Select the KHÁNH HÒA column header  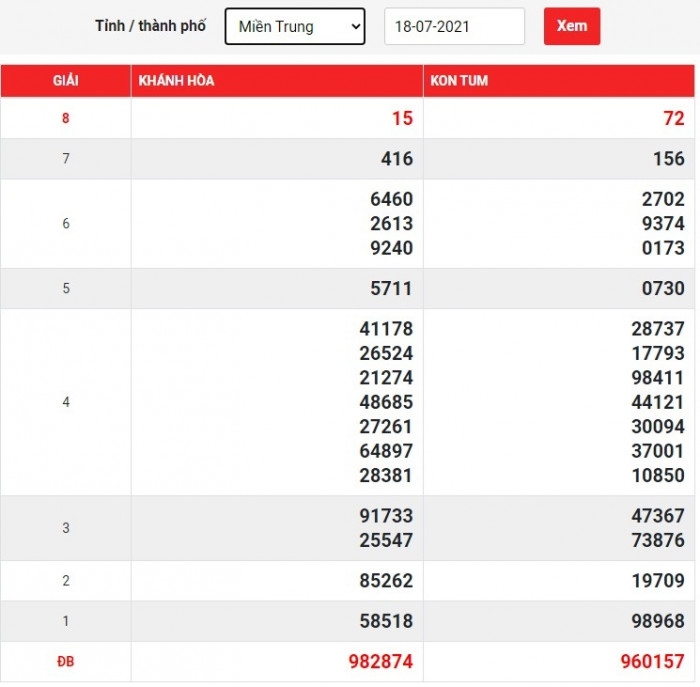coord(176,80)
